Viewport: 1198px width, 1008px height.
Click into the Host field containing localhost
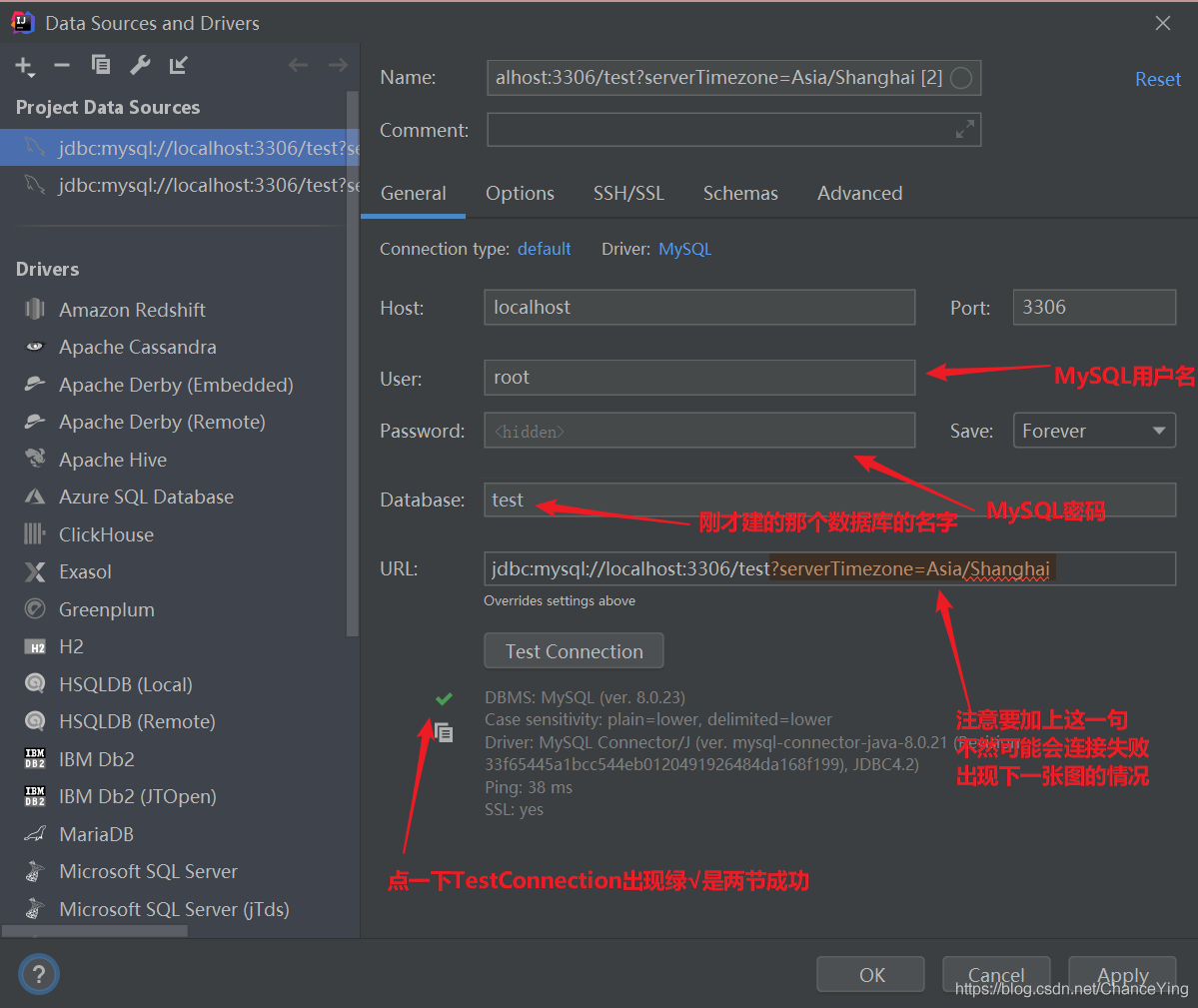point(699,307)
